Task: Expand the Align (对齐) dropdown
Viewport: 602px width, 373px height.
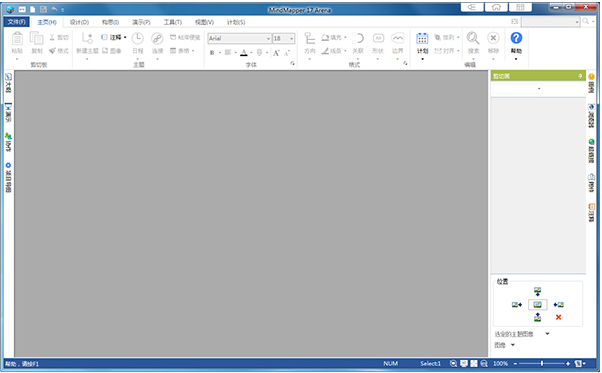Action: 458,51
